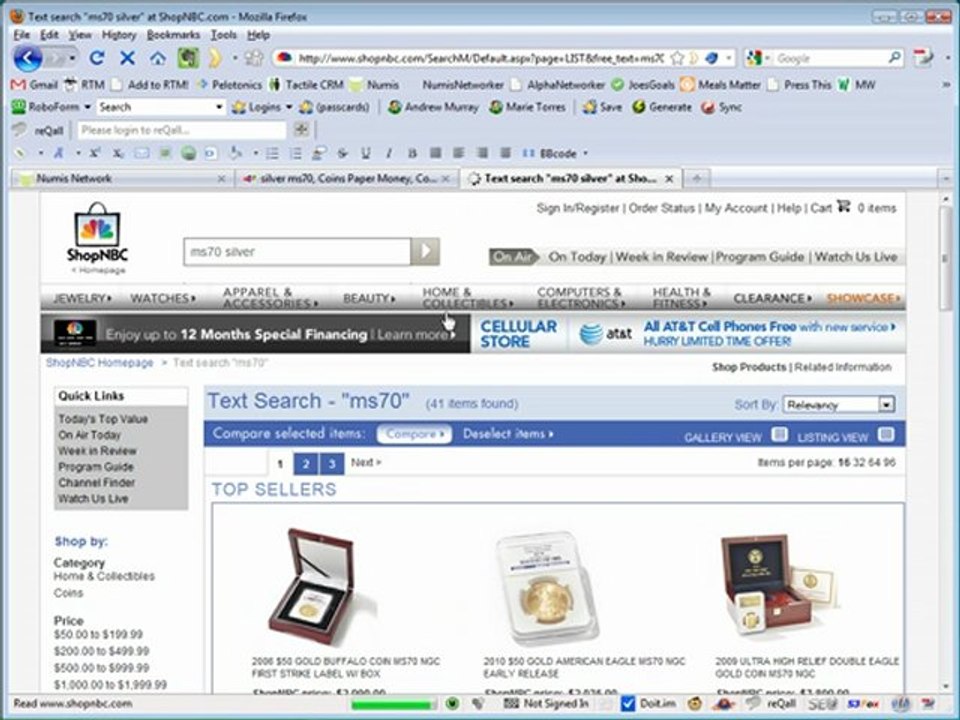This screenshot has height=720, width=960.
Task: Click the Doit.im status bar checkmark
Action: pos(628,703)
